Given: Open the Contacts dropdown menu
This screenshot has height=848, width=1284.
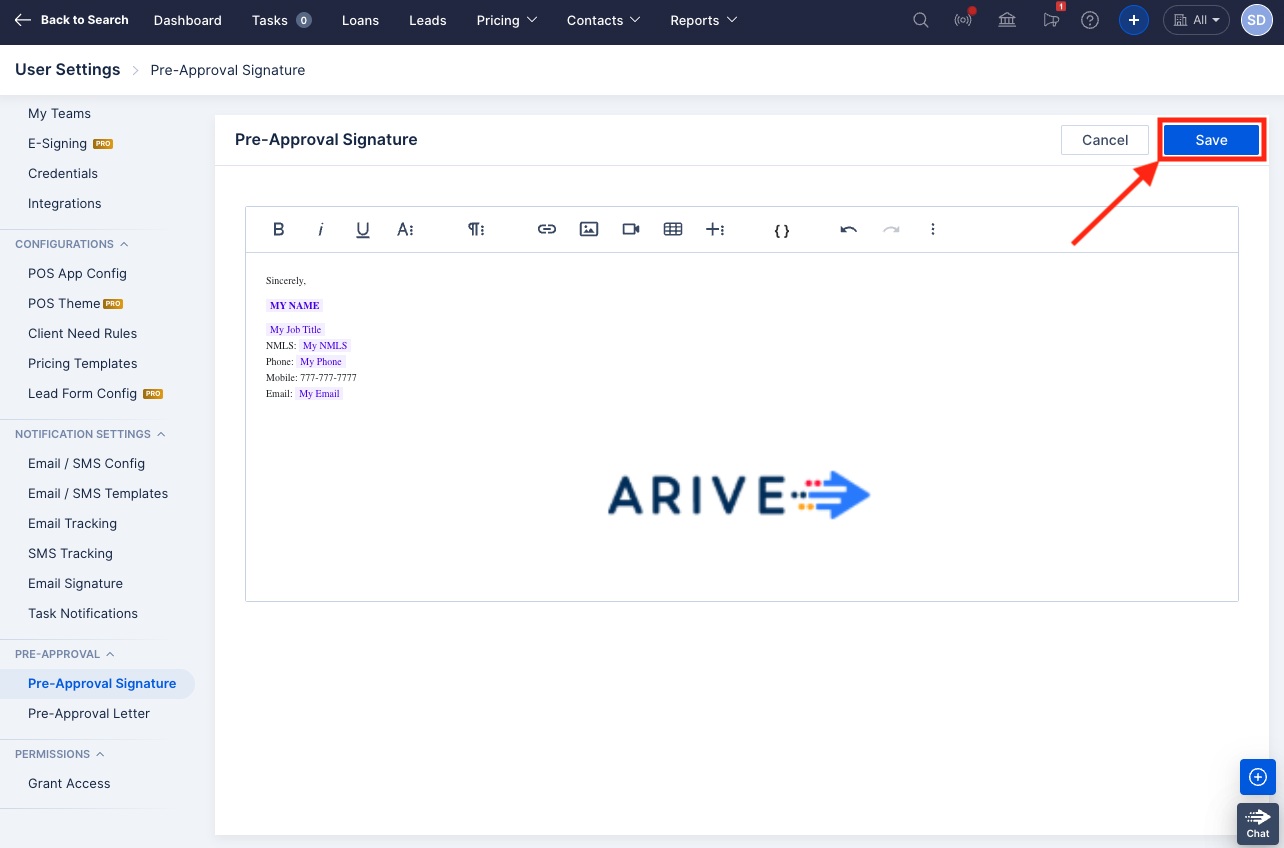Looking at the screenshot, I should pyautogui.click(x=603, y=20).
